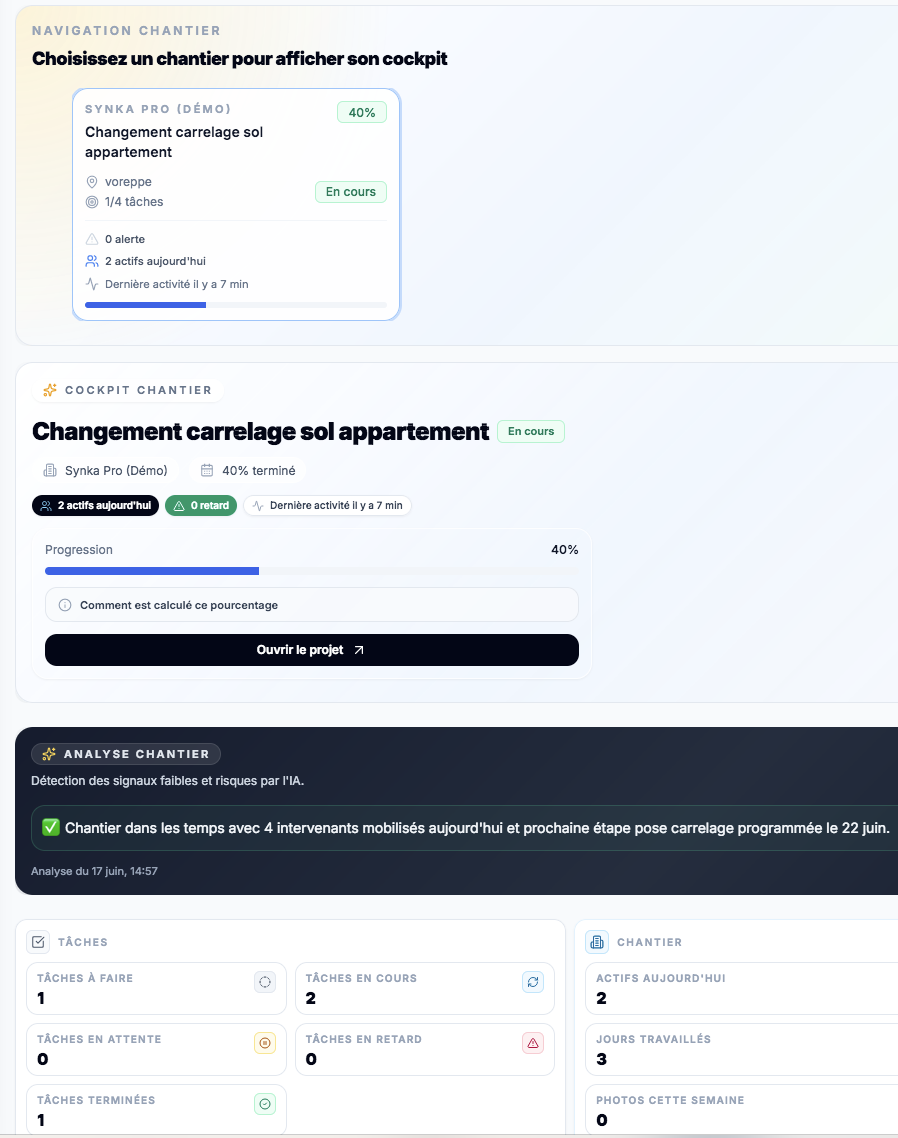The width and height of the screenshot is (898, 1138).
Task: Click the En cours status badge beside title
Action: tap(531, 431)
